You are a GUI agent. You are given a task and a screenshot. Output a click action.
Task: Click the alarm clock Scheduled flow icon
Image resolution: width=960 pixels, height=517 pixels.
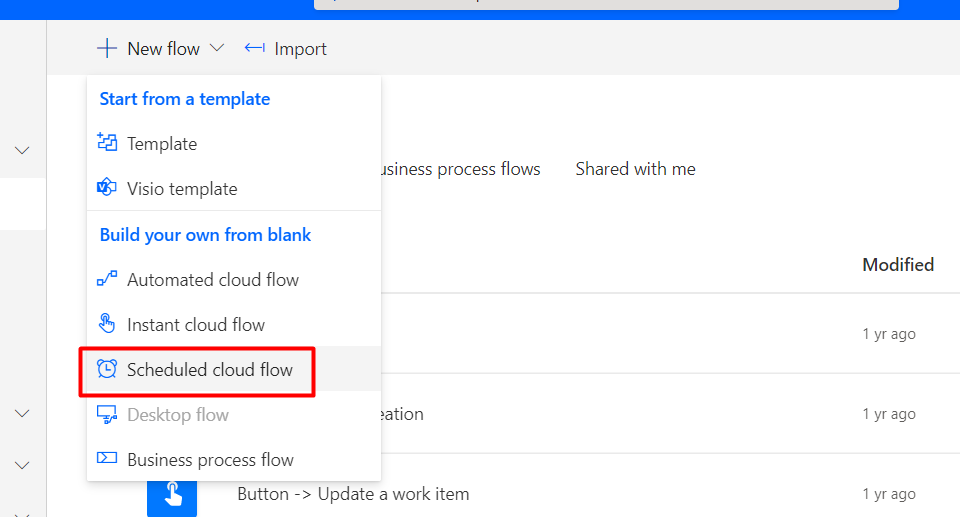click(107, 369)
